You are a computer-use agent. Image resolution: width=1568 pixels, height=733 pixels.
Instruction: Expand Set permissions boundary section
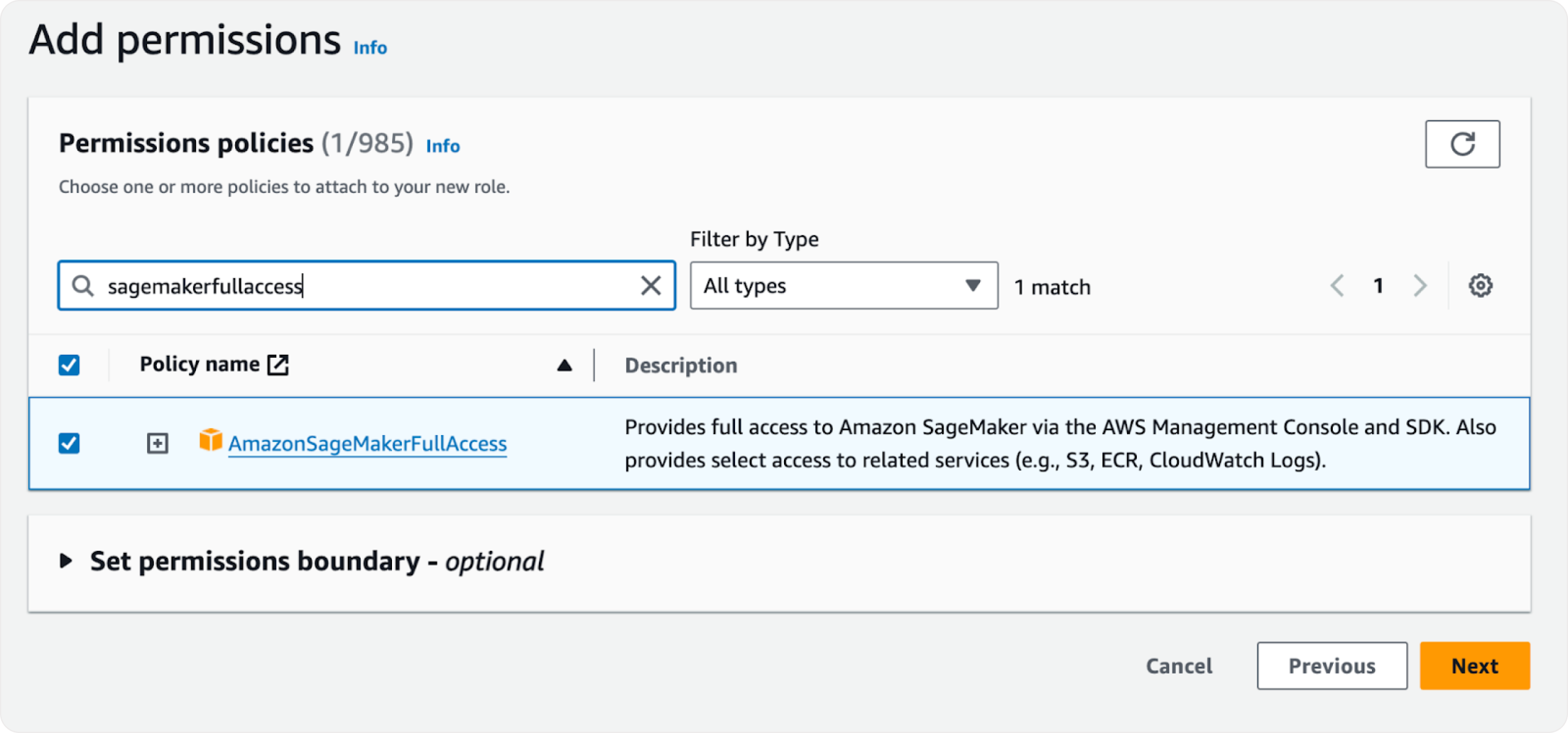click(x=66, y=561)
